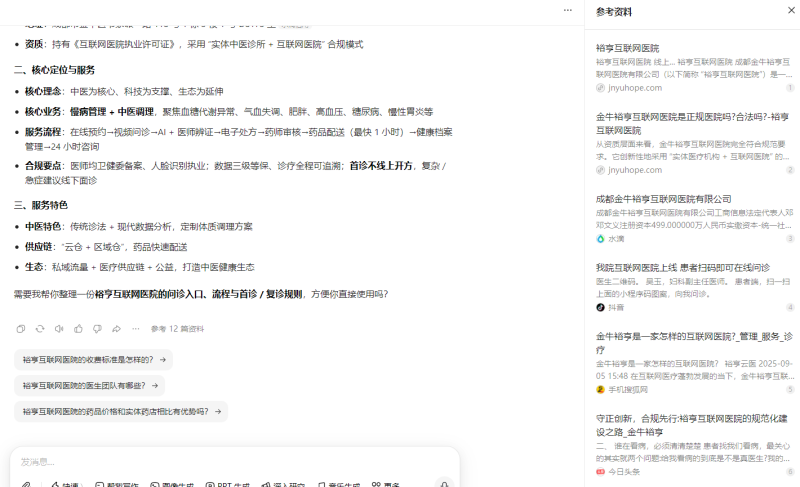Focus the 发消息 message input box
This screenshot has width=800, height=487.
coord(235,462)
